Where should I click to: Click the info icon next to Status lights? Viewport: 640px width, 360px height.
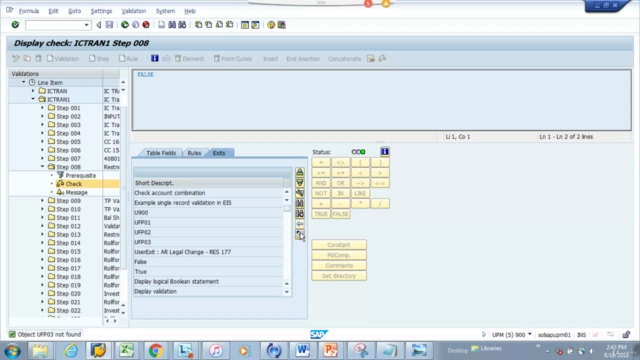(384, 152)
